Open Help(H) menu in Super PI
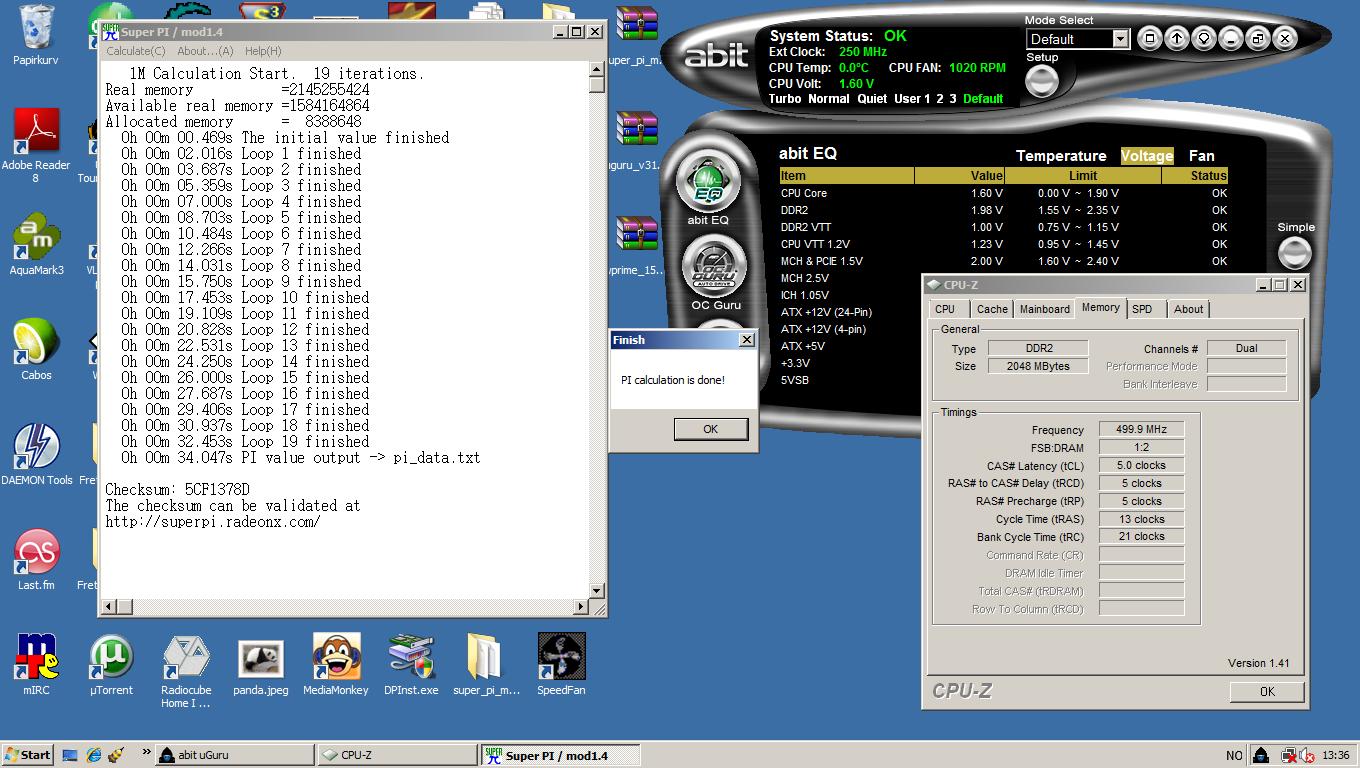The width and height of the screenshot is (1360, 768). [x=263, y=51]
